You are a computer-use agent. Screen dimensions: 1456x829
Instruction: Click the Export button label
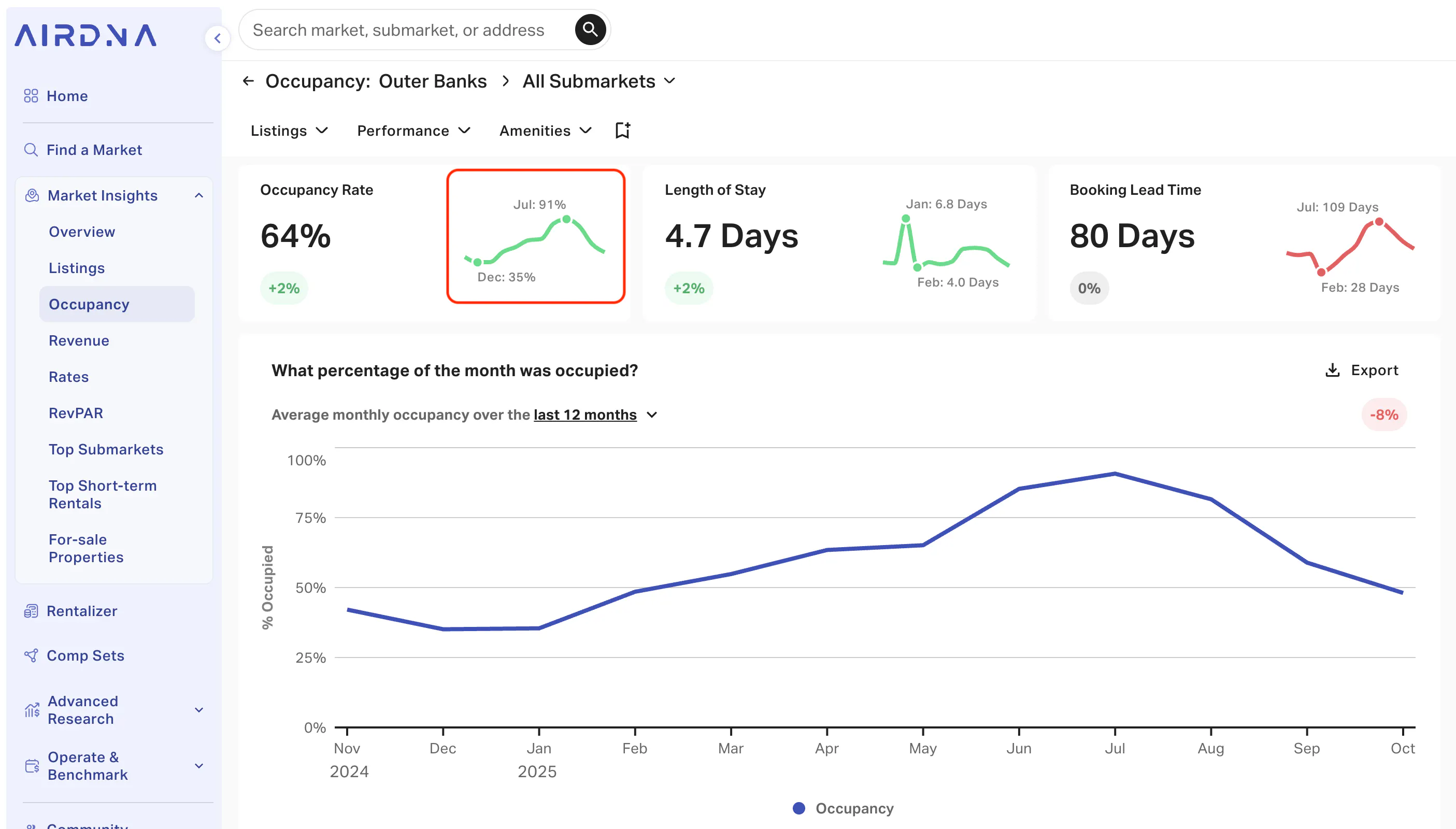pos(1375,370)
